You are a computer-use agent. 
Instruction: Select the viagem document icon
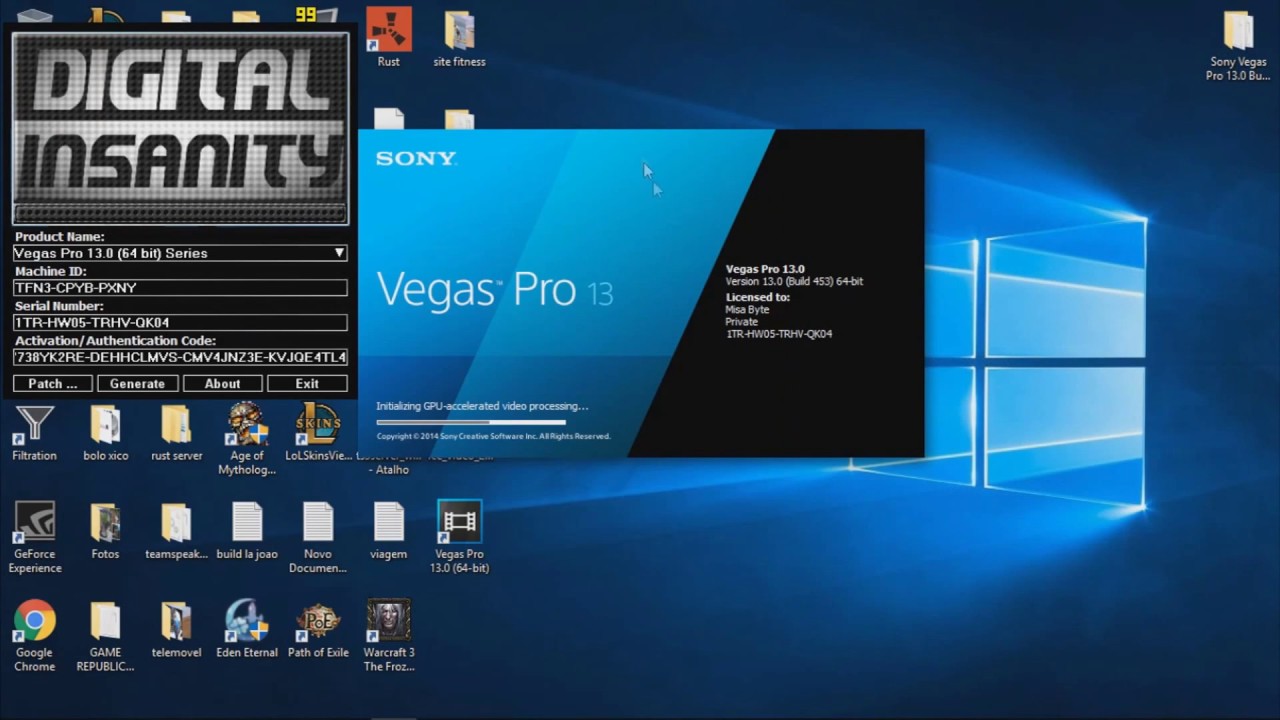tap(389, 531)
